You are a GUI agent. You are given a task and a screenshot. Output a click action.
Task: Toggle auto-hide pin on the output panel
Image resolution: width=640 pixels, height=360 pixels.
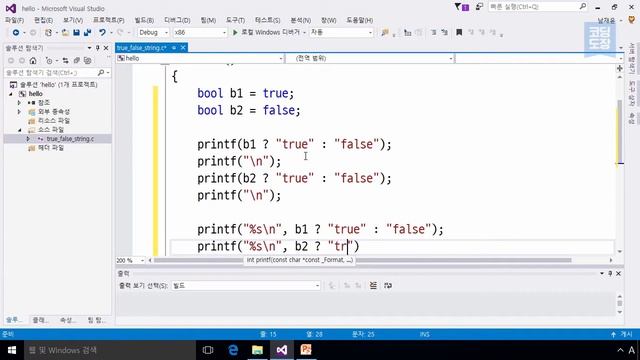pos(610,273)
